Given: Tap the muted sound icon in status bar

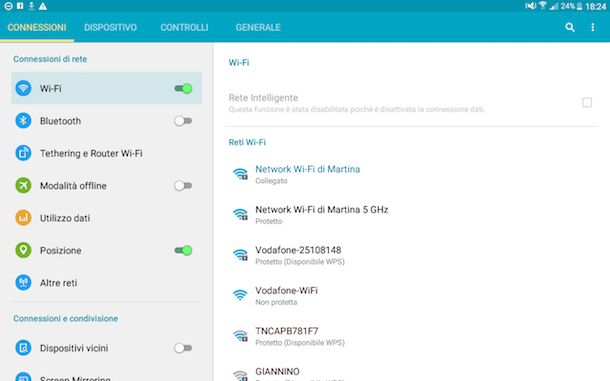Looking at the screenshot, I should tap(530, 6).
